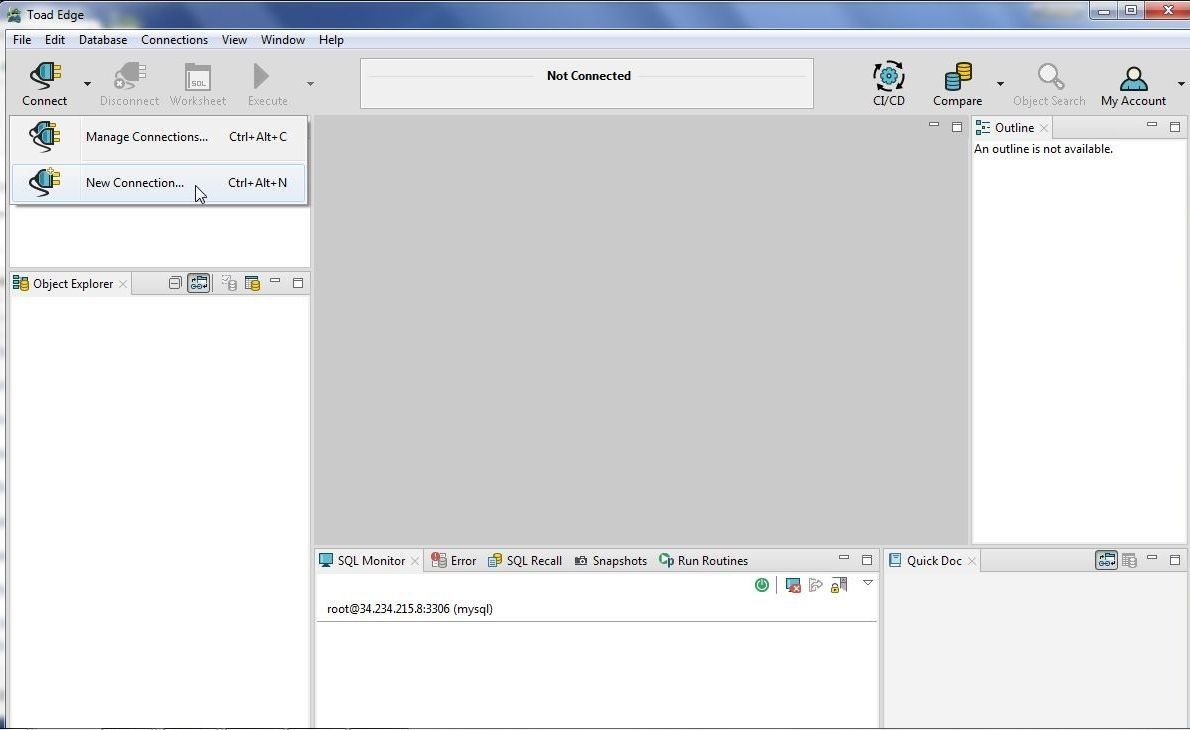Expand the My Account dropdown arrow
This screenshot has height=730, width=1190.
(x=1181, y=83)
